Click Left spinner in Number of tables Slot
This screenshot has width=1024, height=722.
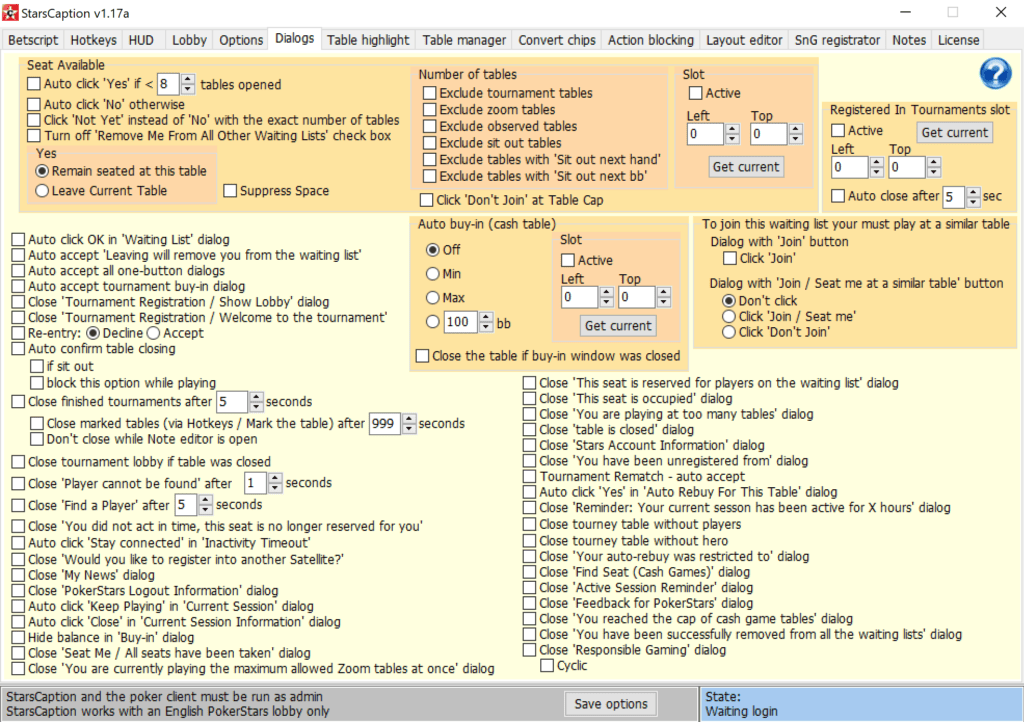[732, 134]
